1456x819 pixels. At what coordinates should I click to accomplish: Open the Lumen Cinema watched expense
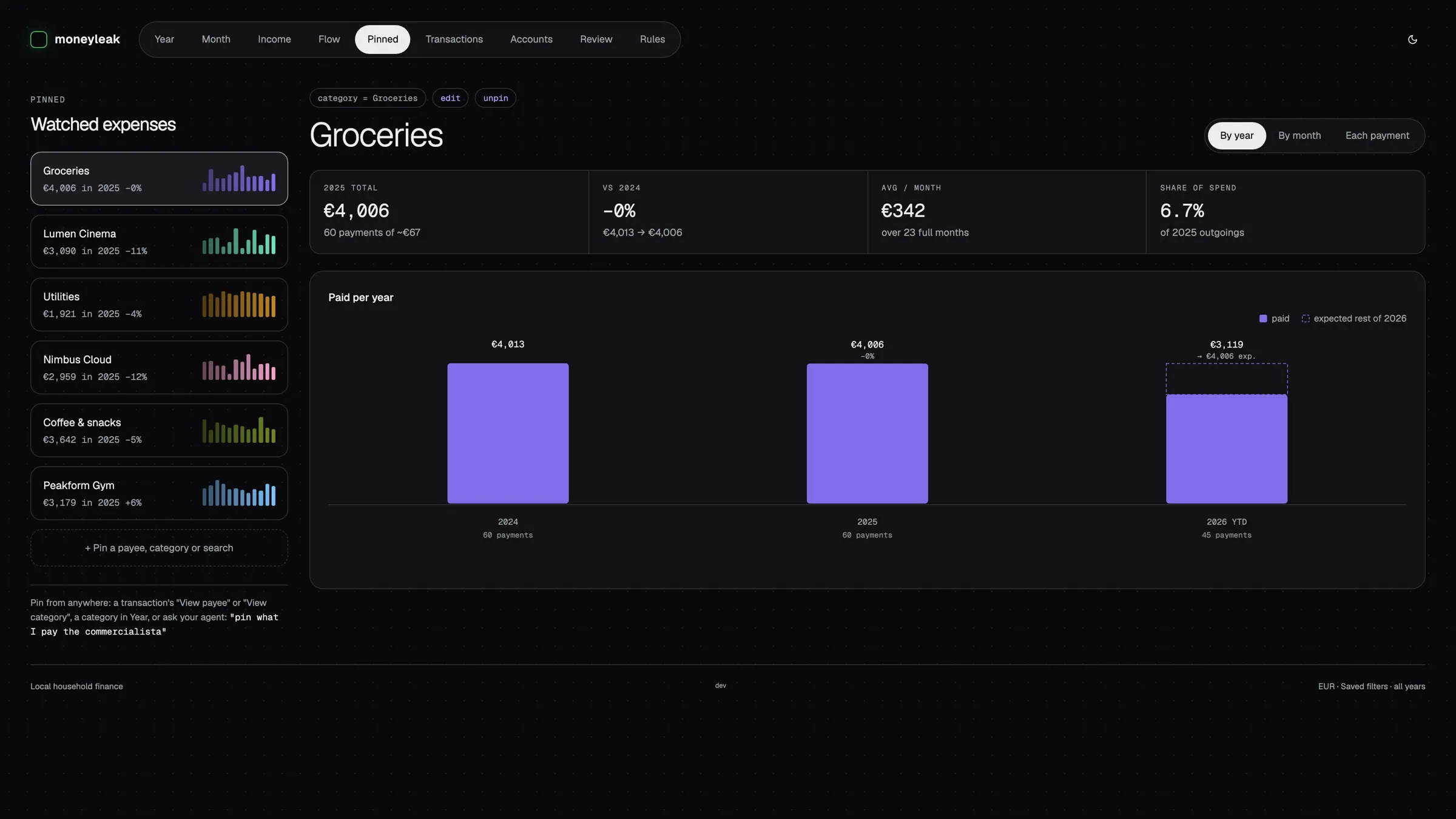[159, 241]
